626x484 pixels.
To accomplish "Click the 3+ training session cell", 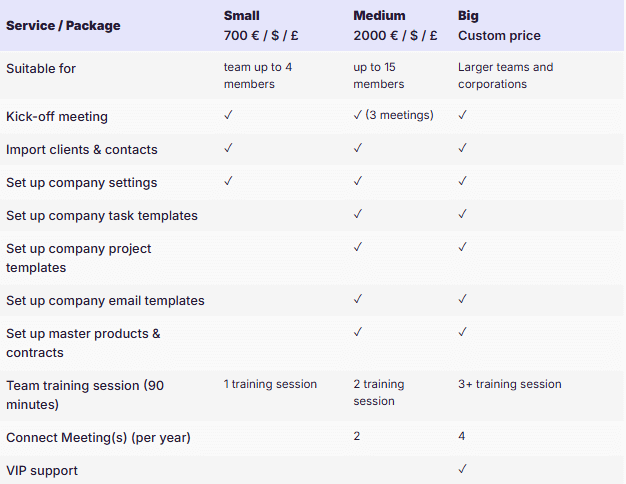I will (510, 384).
